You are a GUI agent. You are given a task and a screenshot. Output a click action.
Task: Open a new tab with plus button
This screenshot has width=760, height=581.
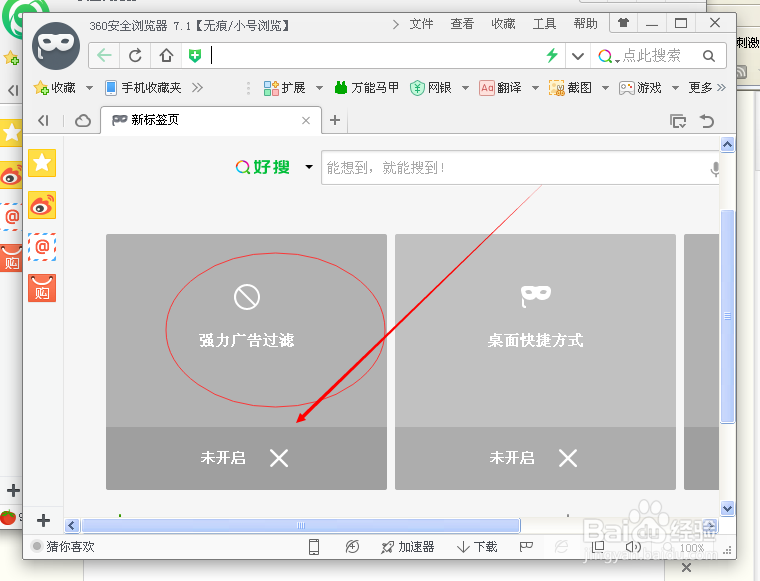point(335,120)
